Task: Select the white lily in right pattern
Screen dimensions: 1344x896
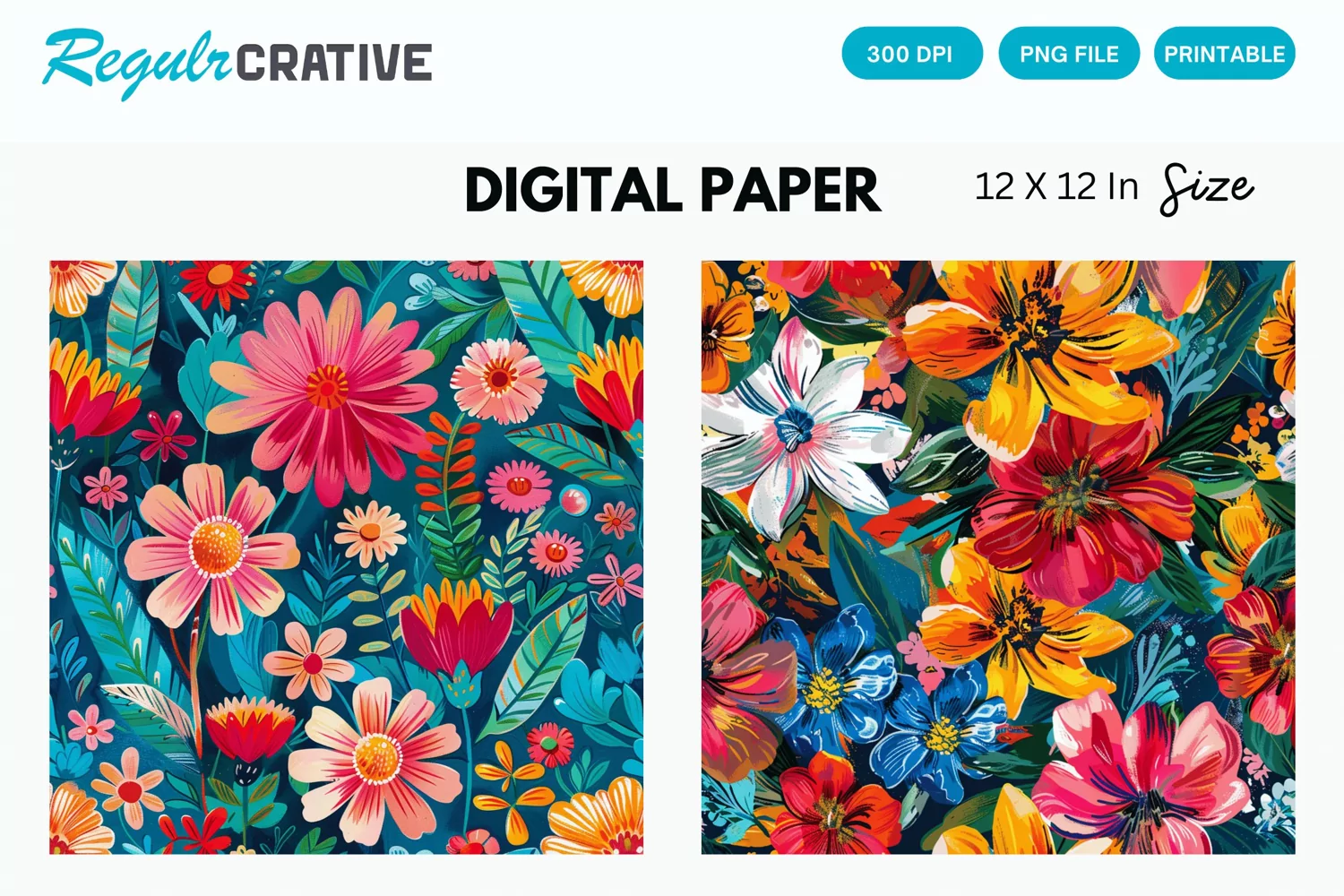Action: tap(796, 430)
